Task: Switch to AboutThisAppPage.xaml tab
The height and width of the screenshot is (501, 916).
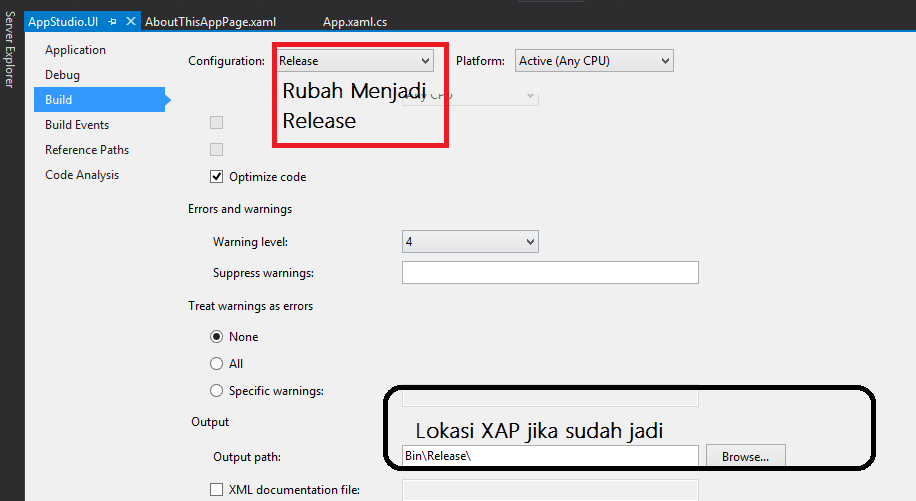Action: (x=210, y=22)
